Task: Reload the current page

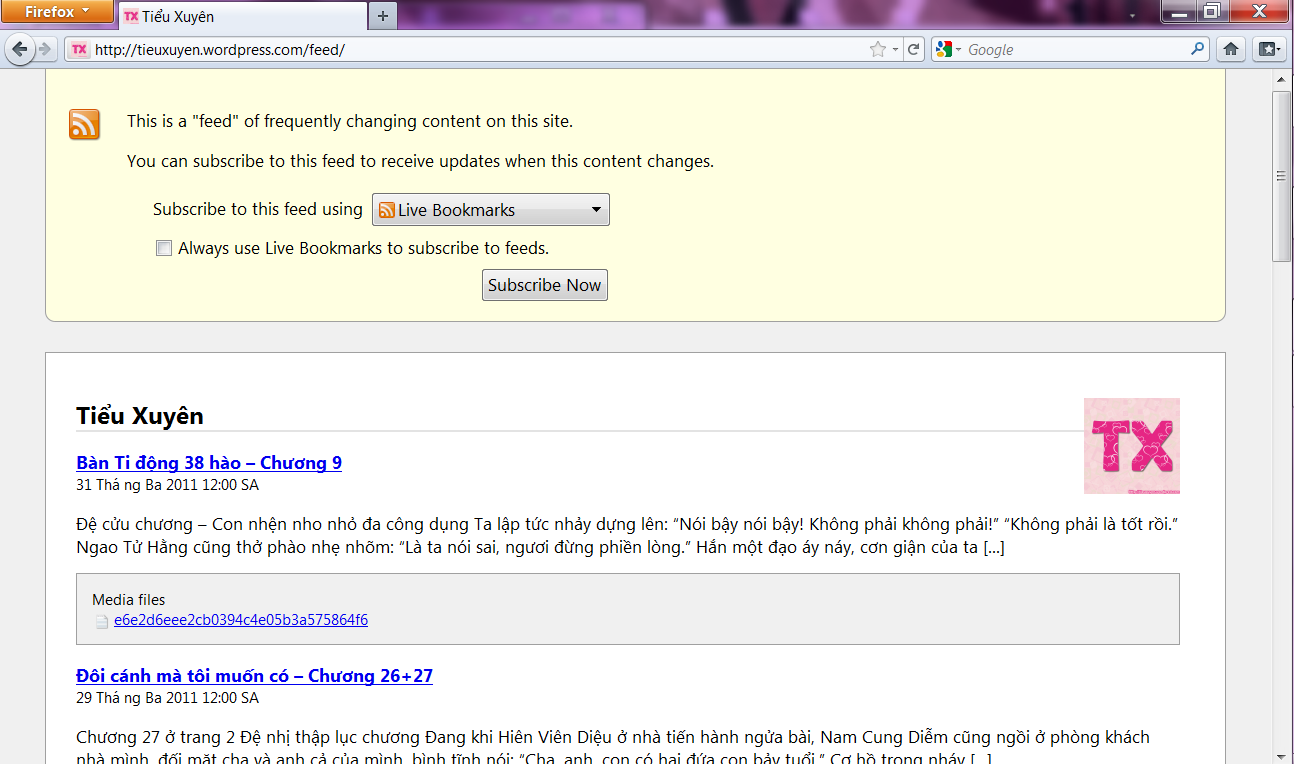Action: click(x=913, y=49)
